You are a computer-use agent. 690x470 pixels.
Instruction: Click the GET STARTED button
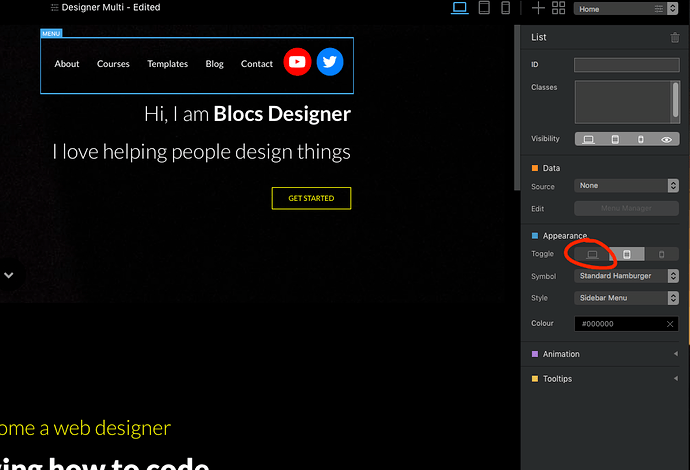point(311,198)
